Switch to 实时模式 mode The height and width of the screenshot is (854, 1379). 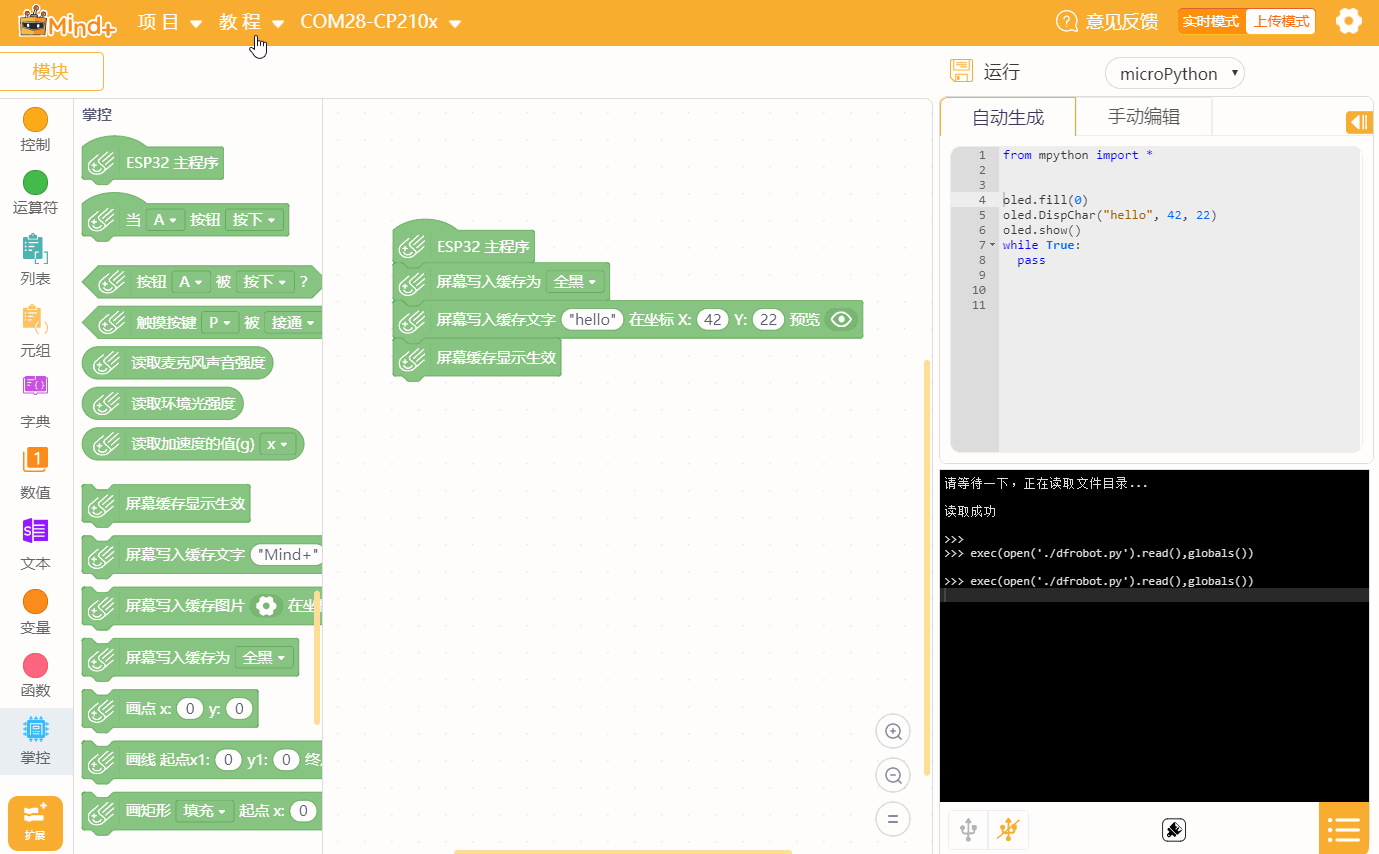click(x=1210, y=21)
